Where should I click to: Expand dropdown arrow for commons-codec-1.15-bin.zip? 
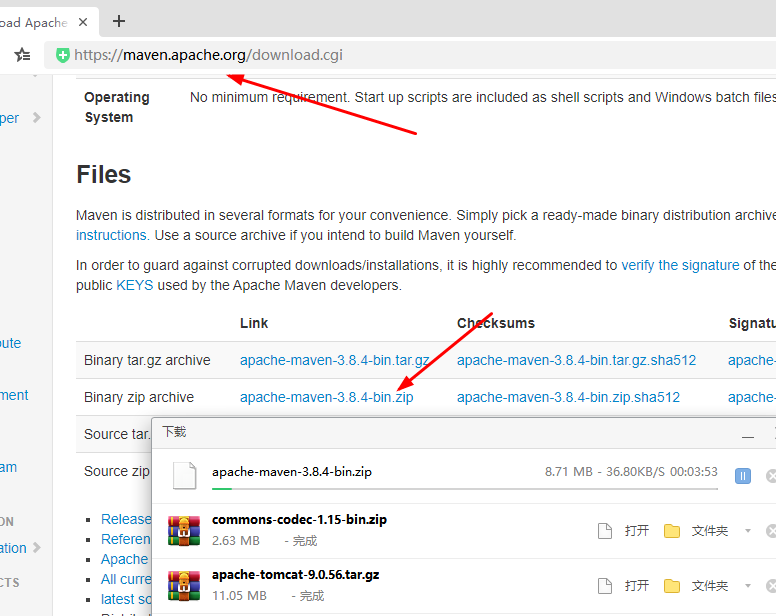[x=748, y=531]
